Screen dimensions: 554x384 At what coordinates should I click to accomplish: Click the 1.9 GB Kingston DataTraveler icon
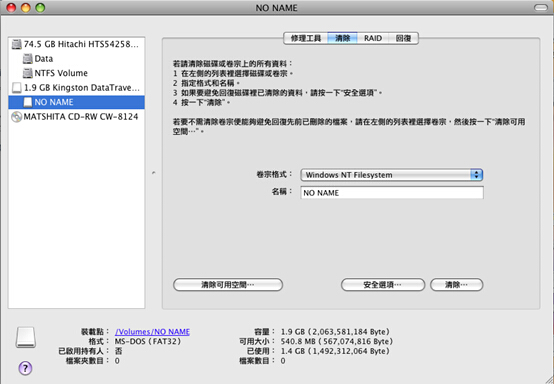click(16, 88)
